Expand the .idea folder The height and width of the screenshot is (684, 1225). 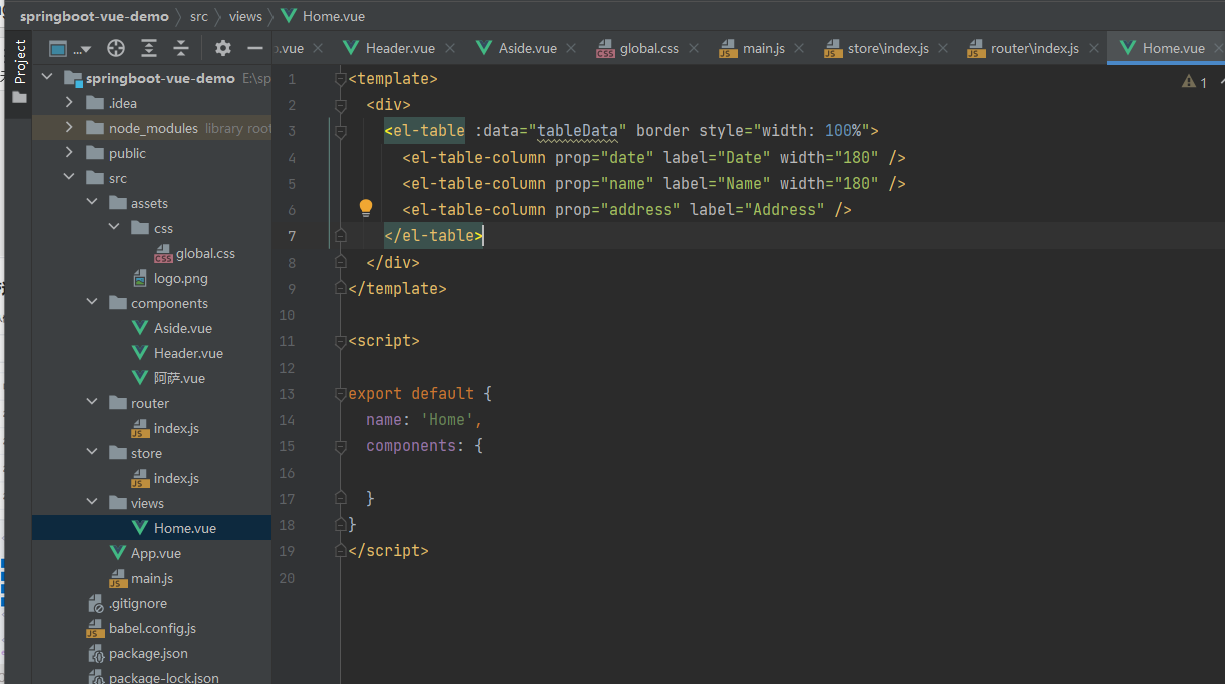[68, 103]
